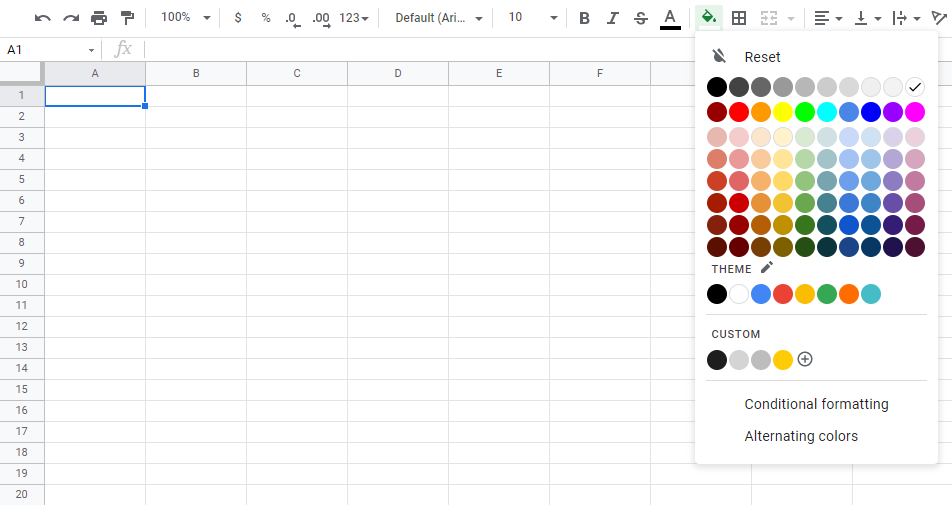Select the Paint format roller icon
This screenshot has width=952, height=505.
pyautogui.click(x=127, y=18)
